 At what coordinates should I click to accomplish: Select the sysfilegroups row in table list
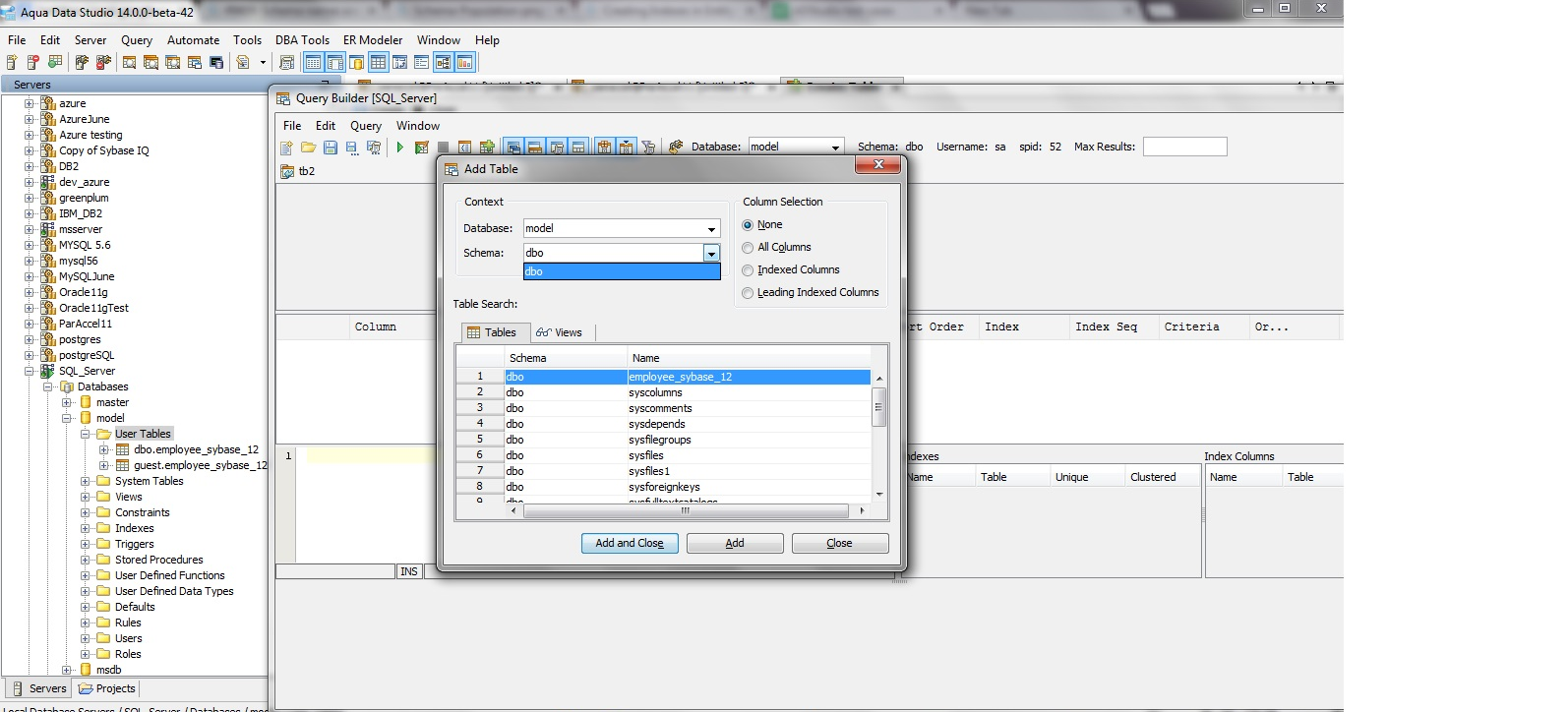pyautogui.click(x=664, y=440)
